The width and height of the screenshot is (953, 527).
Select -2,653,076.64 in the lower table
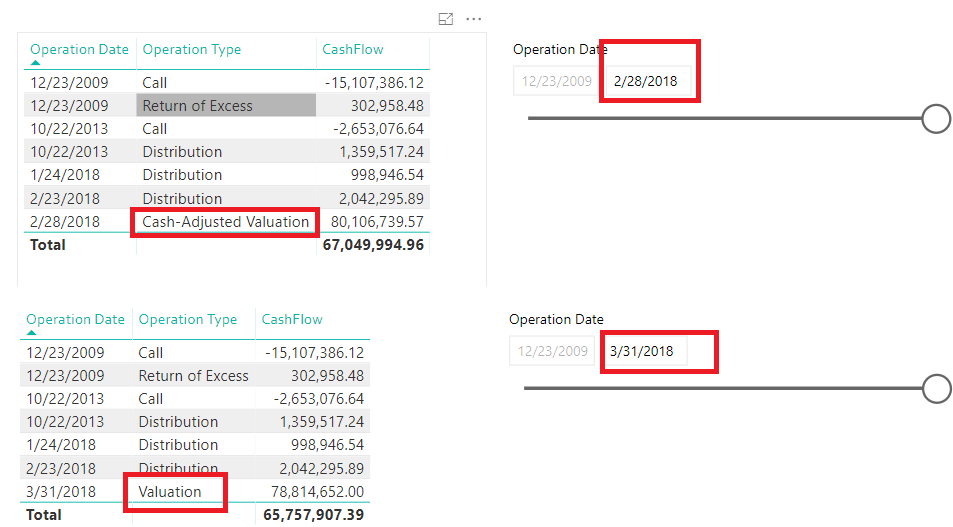pyautogui.click(x=318, y=399)
